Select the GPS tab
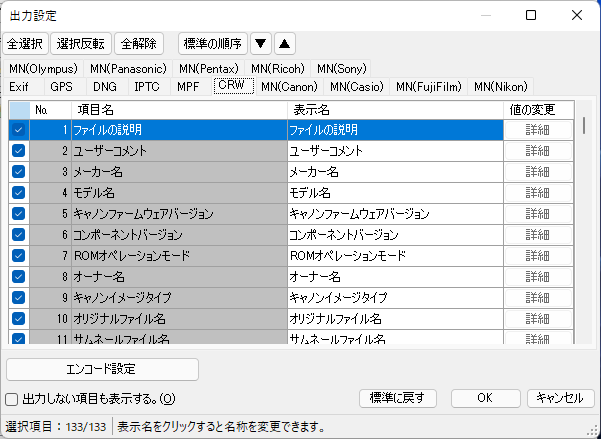601x439 pixels. click(x=62, y=87)
